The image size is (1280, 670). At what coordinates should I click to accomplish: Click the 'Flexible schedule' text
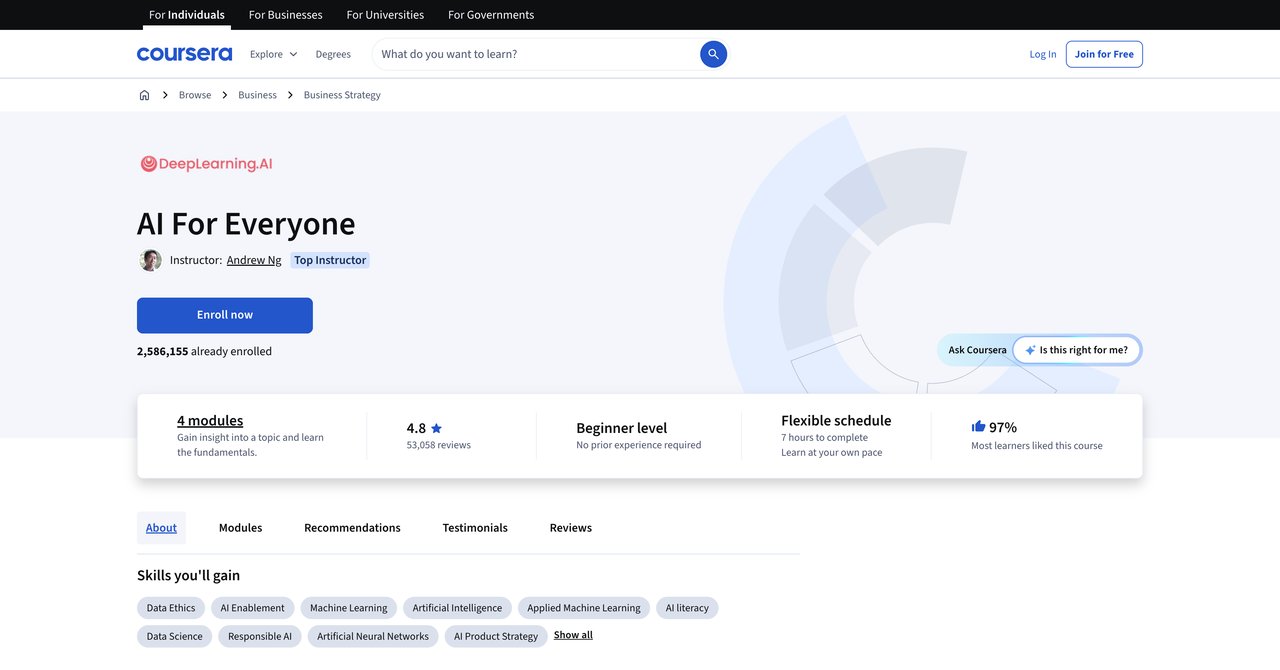point(836,420)
